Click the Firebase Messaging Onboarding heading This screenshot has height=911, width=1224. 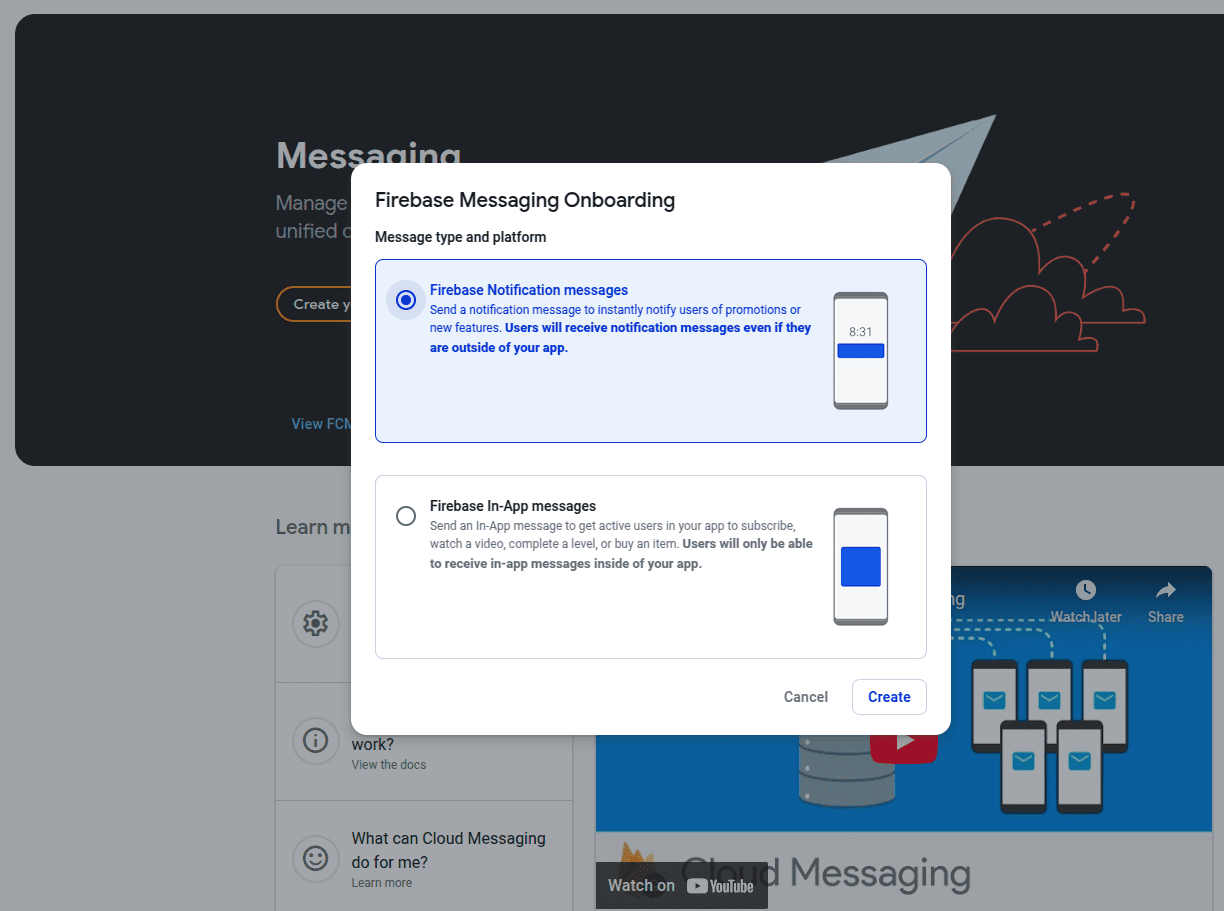click(525, 200)
